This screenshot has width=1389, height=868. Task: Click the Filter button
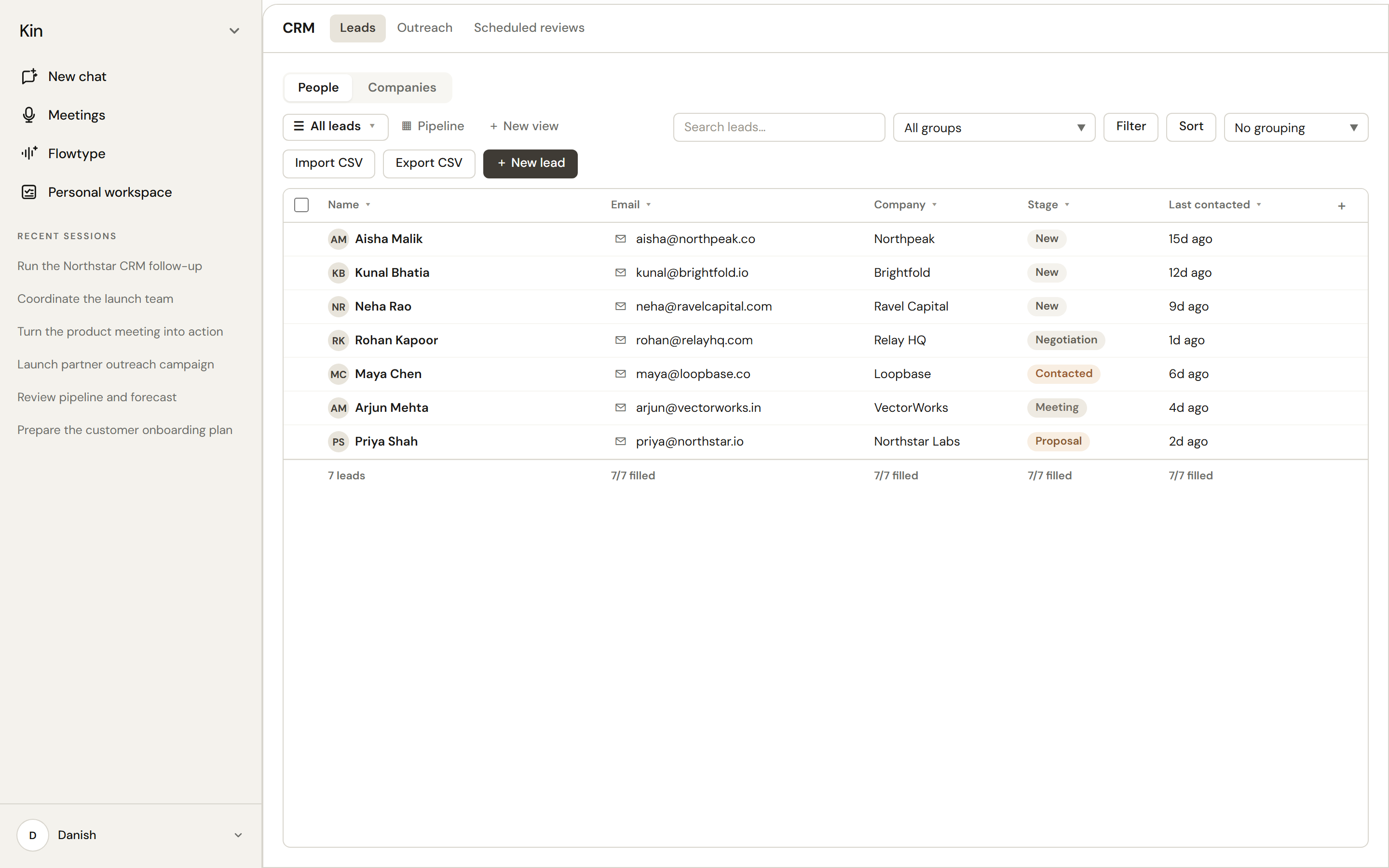coord(1130,127)
